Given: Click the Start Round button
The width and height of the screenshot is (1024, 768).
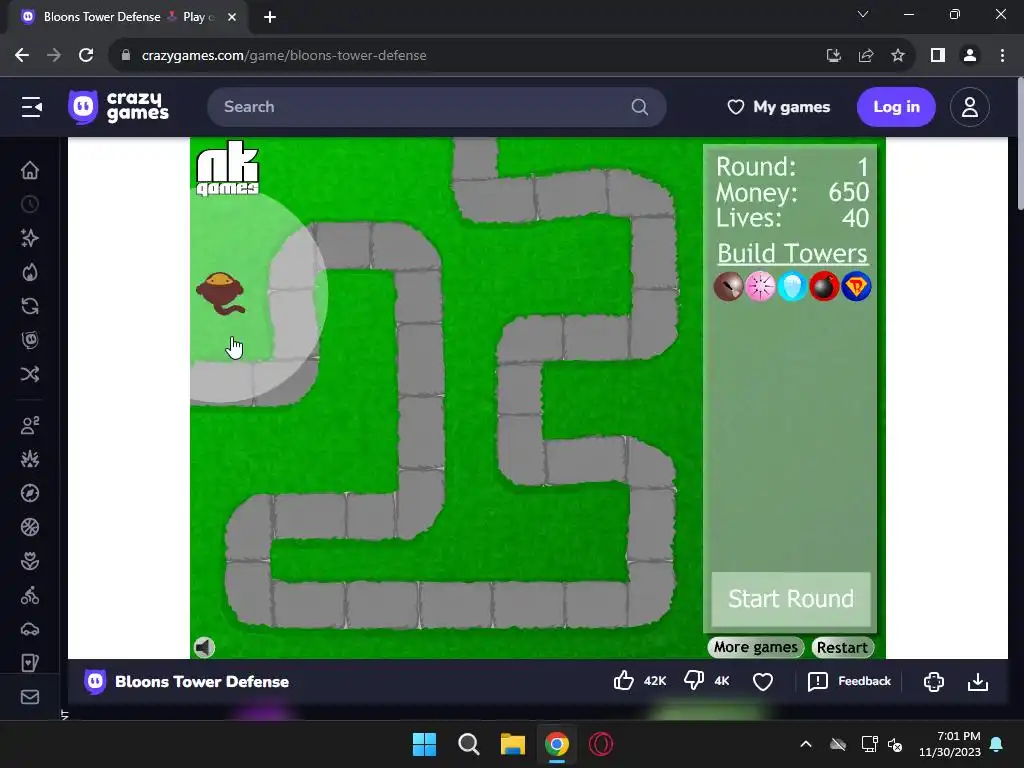Looking at the screenshot, I should click(791, 599).
